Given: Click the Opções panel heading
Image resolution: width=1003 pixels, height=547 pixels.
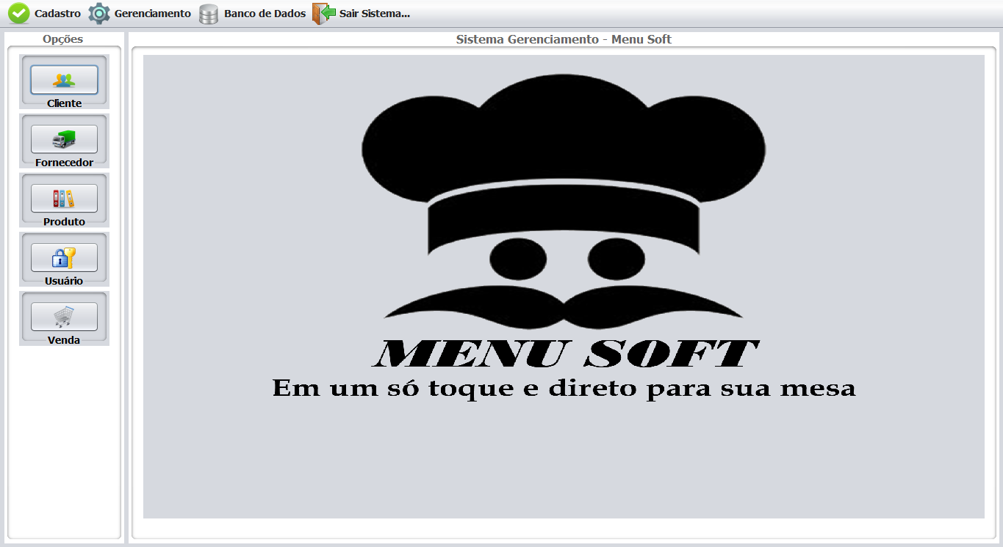Looking at the screenshot, I should pyautogui.click(x=63, y=39).
